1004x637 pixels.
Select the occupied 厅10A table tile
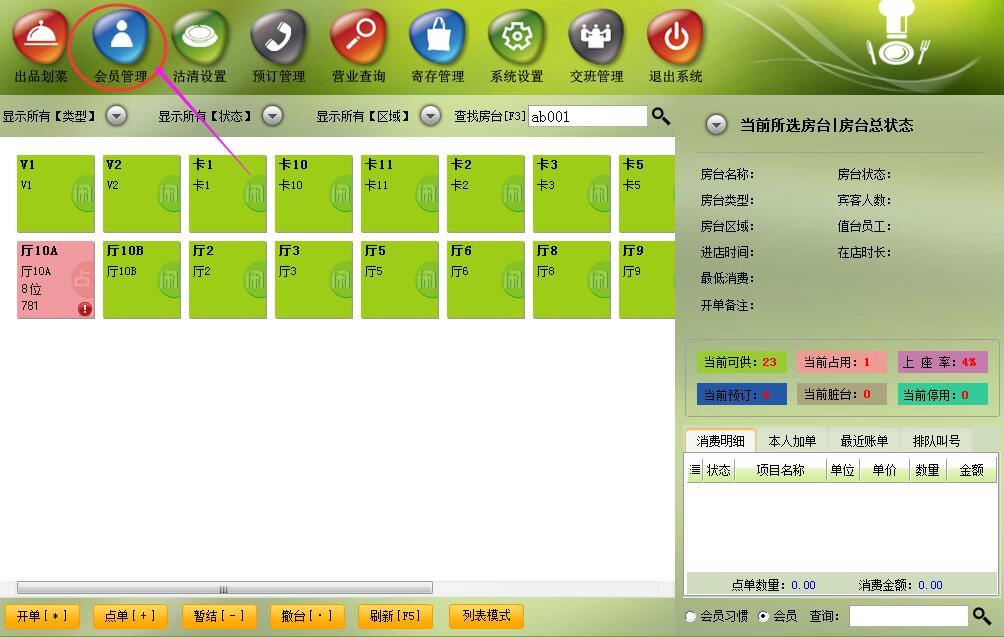(x=56, y=280)
